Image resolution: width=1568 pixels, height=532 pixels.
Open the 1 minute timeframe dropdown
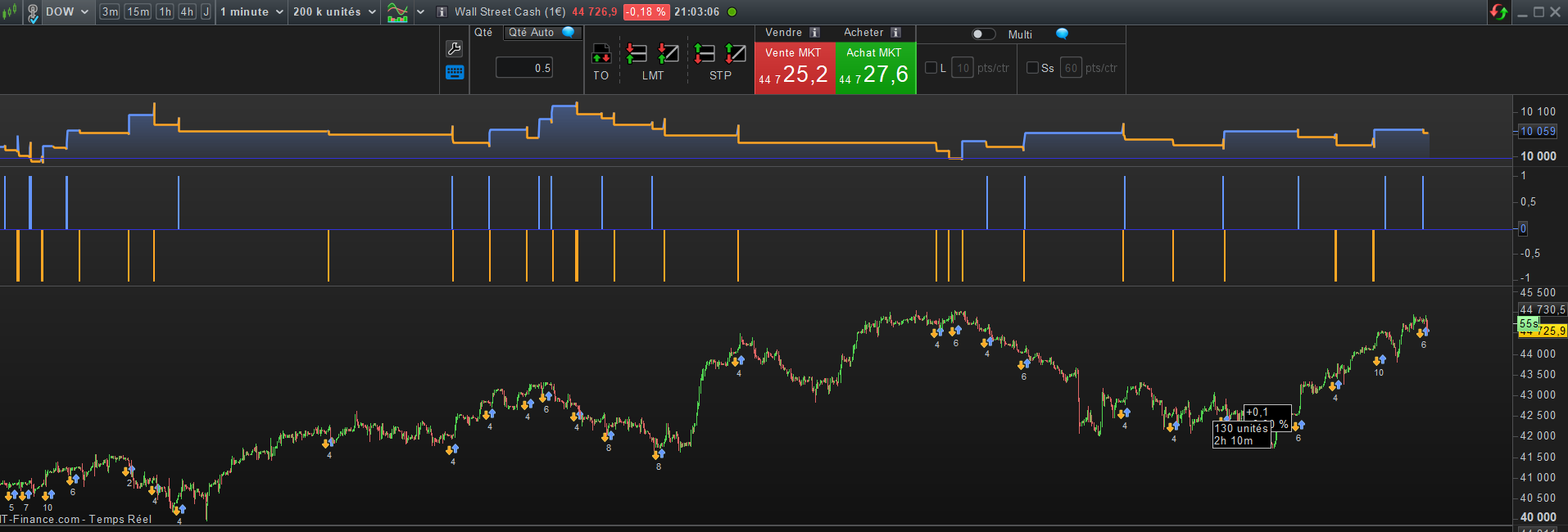[252, 11]
